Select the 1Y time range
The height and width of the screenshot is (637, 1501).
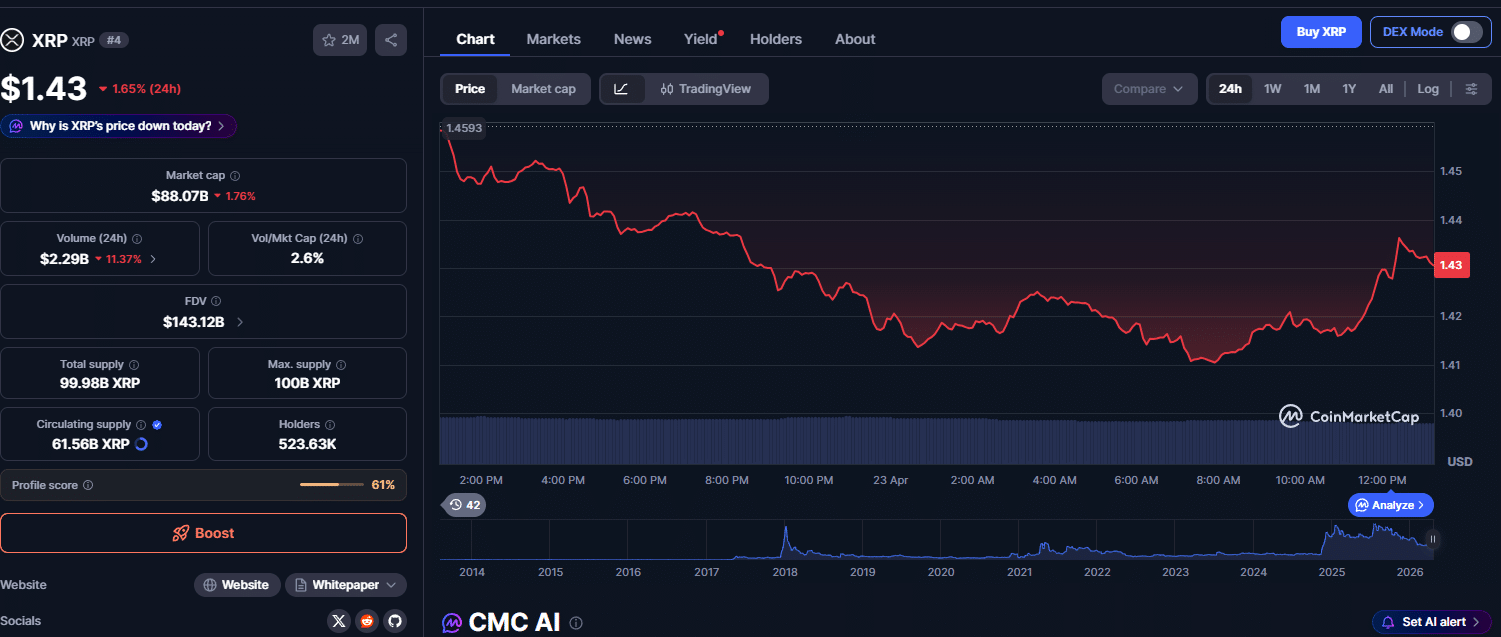(x=1349, y=89)
